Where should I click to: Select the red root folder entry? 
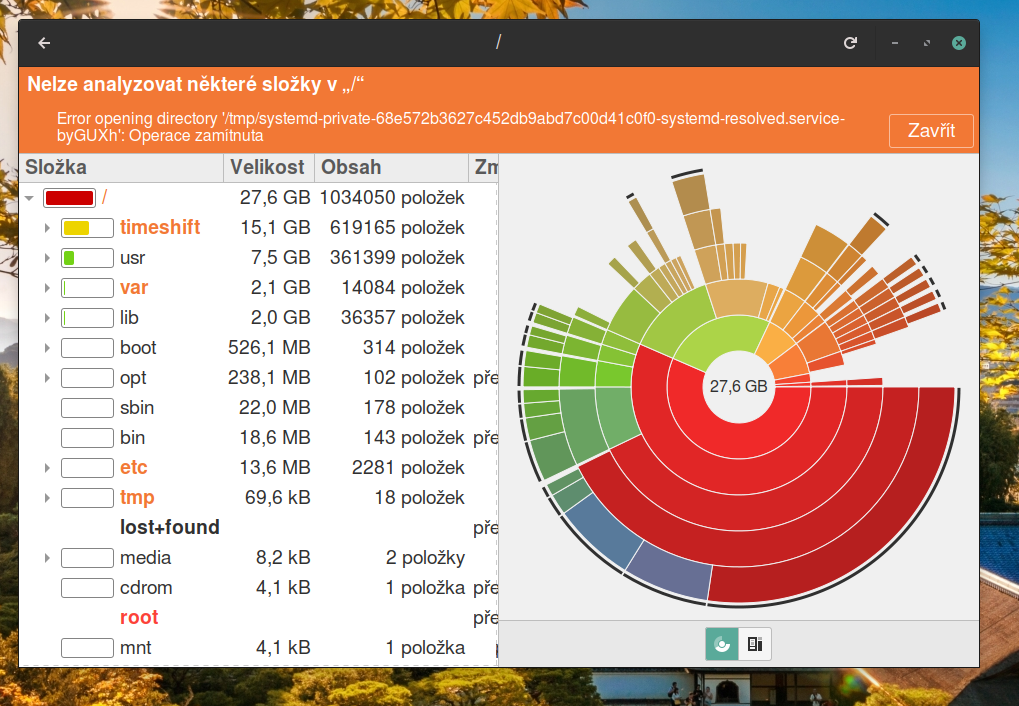tap(139, 617)
